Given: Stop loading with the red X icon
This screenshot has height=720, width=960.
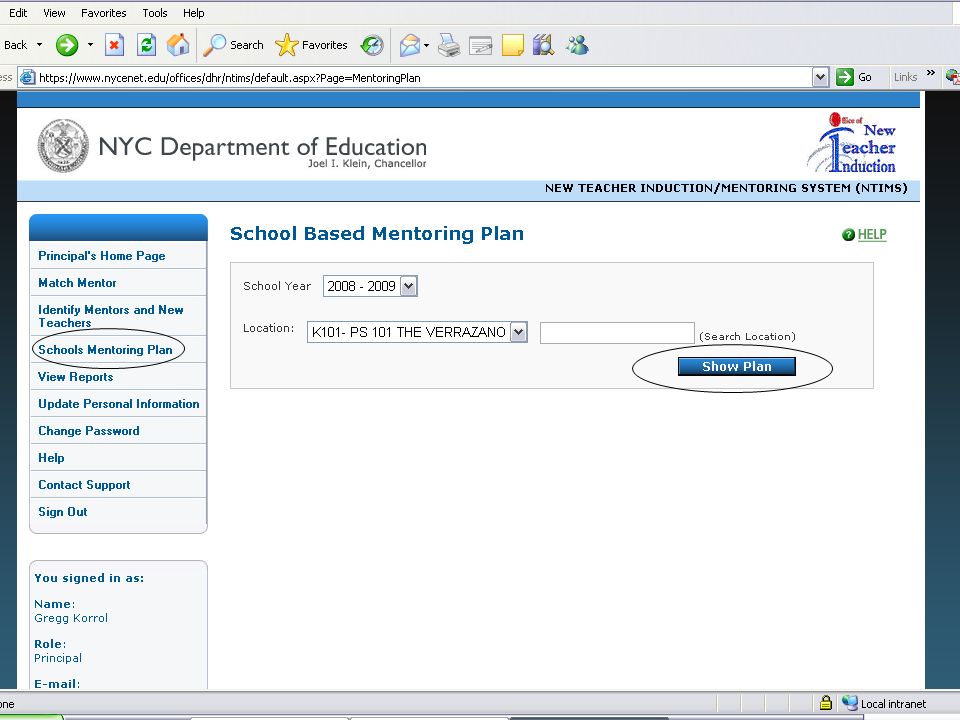Looking at the screenshot, I should pos(114,45).
